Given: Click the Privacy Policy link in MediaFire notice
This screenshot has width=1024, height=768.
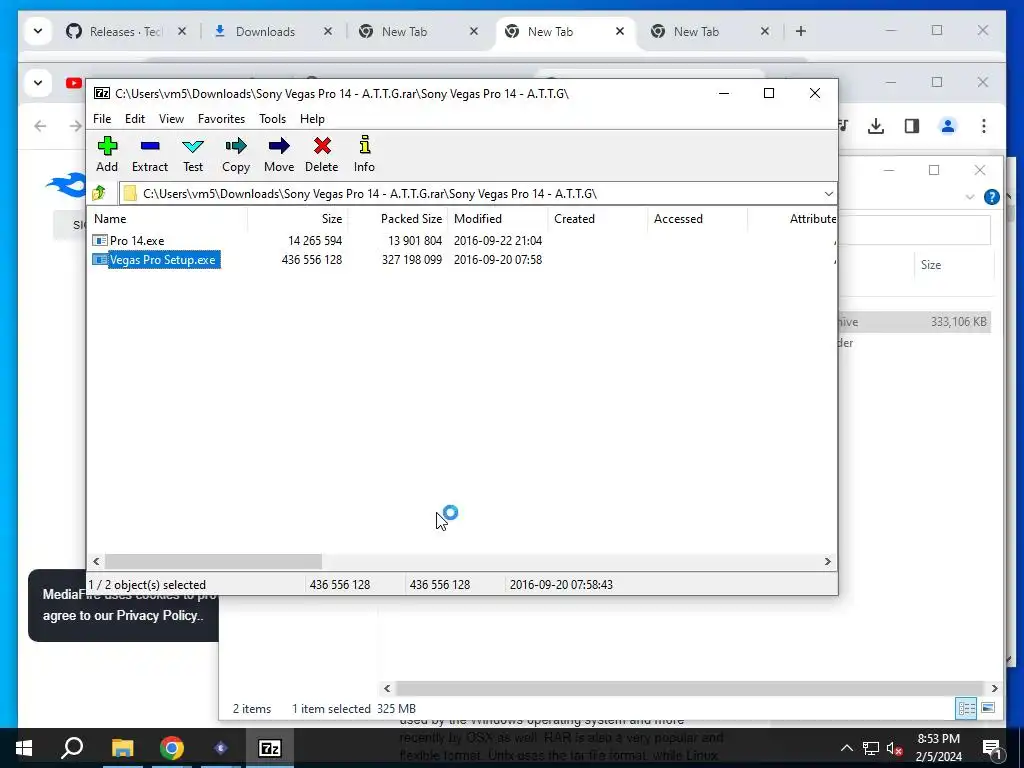Looking at the screenshot, I should click(x=157, y=615).
